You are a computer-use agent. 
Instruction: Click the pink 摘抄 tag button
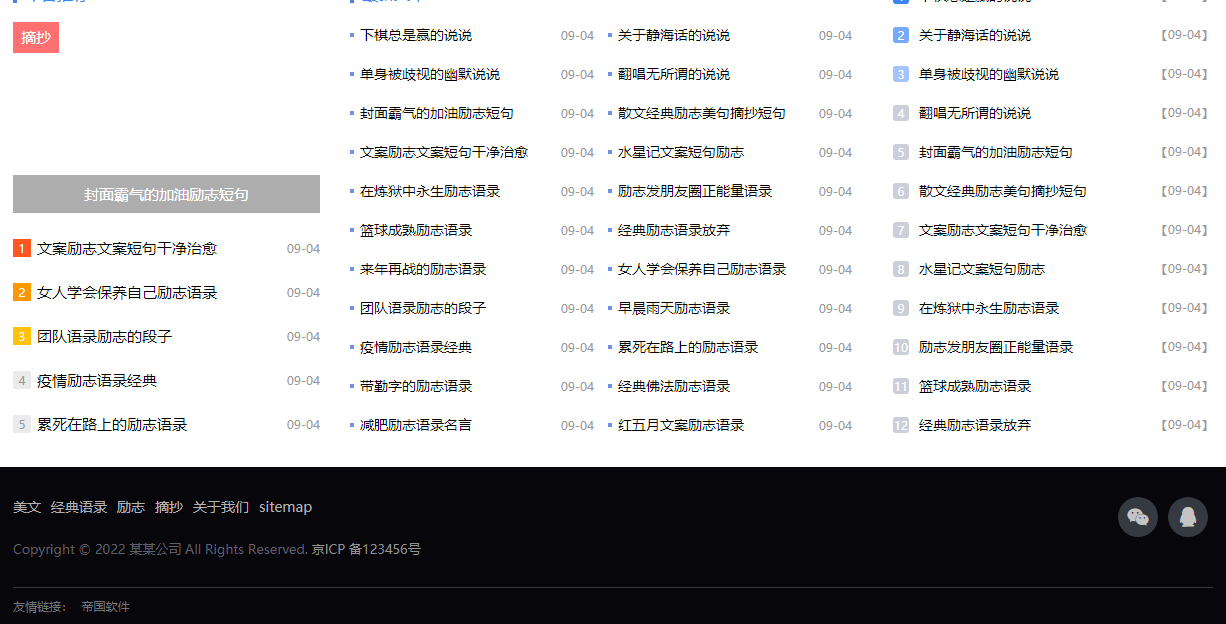pos(36,38)
